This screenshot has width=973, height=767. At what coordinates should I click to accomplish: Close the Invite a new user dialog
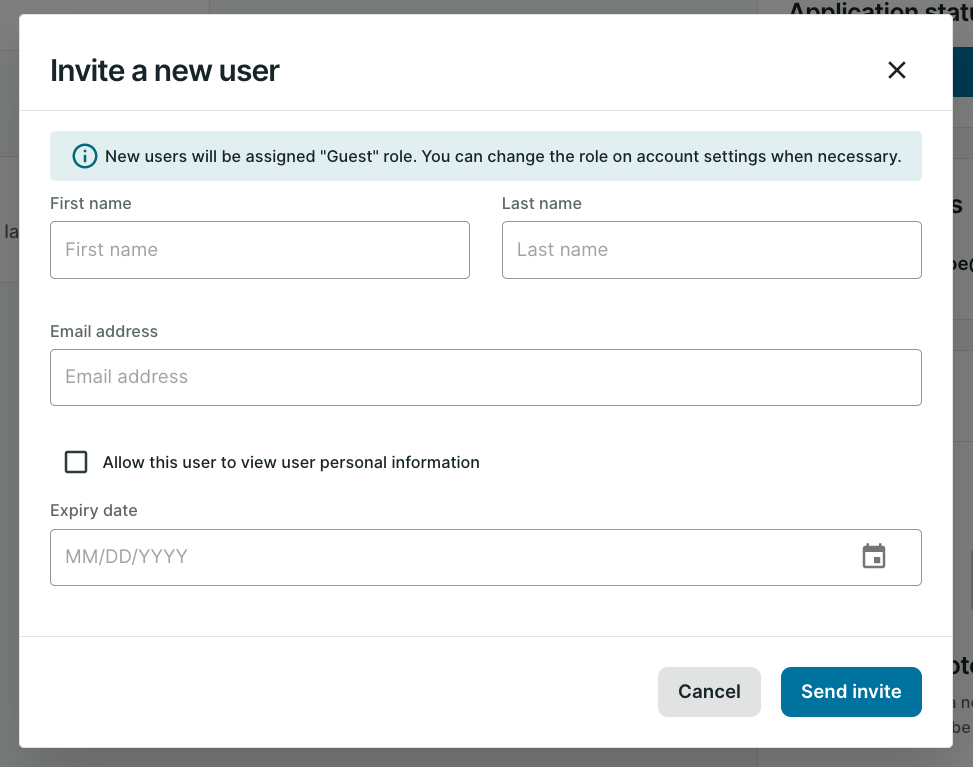point(897,70)
